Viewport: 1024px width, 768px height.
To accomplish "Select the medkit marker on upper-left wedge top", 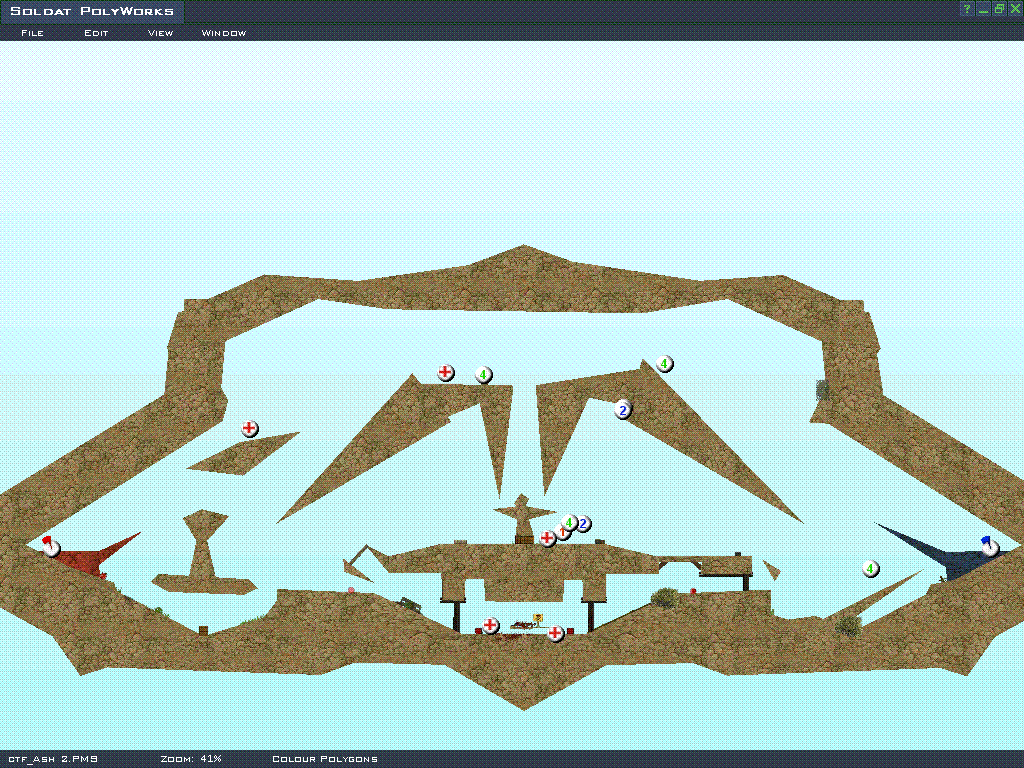I will coord(446,373).
